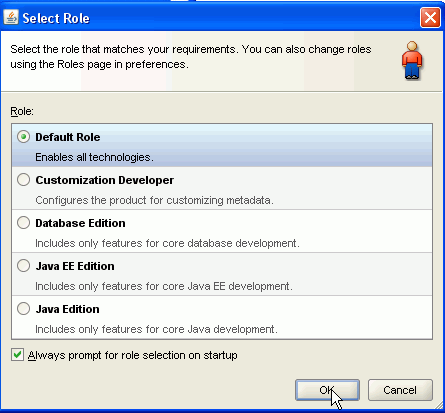Click the 'Always prompt for role selection' label
This screenshot has height=413, width=445.
(133, 355)
